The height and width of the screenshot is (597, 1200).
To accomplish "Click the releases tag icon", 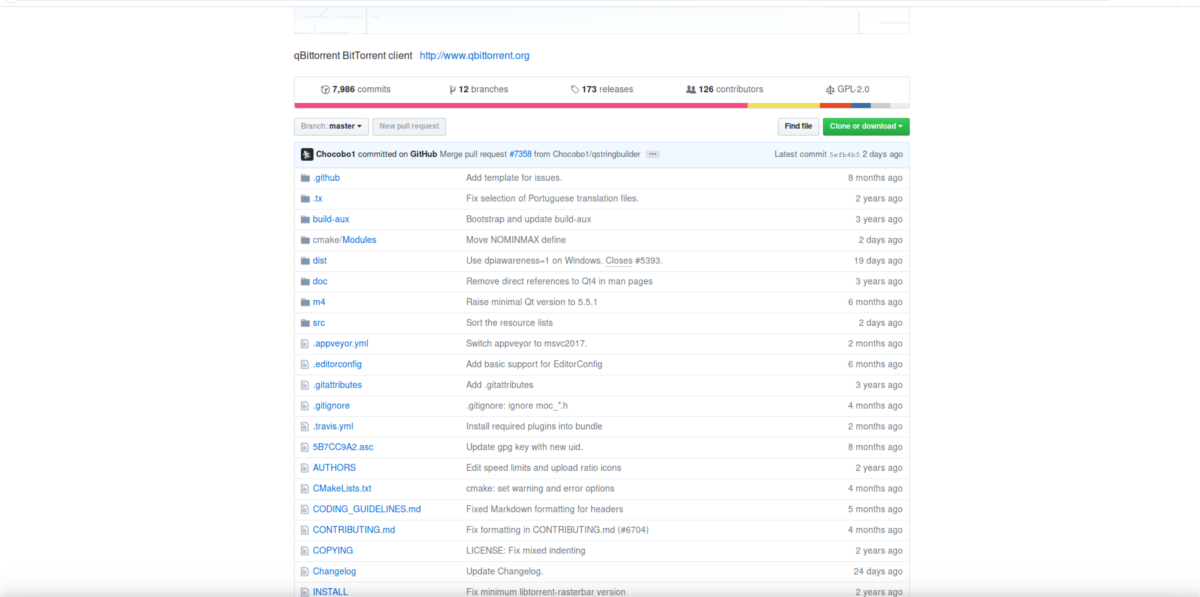I will pyautogui.click(x=575, y=89).
